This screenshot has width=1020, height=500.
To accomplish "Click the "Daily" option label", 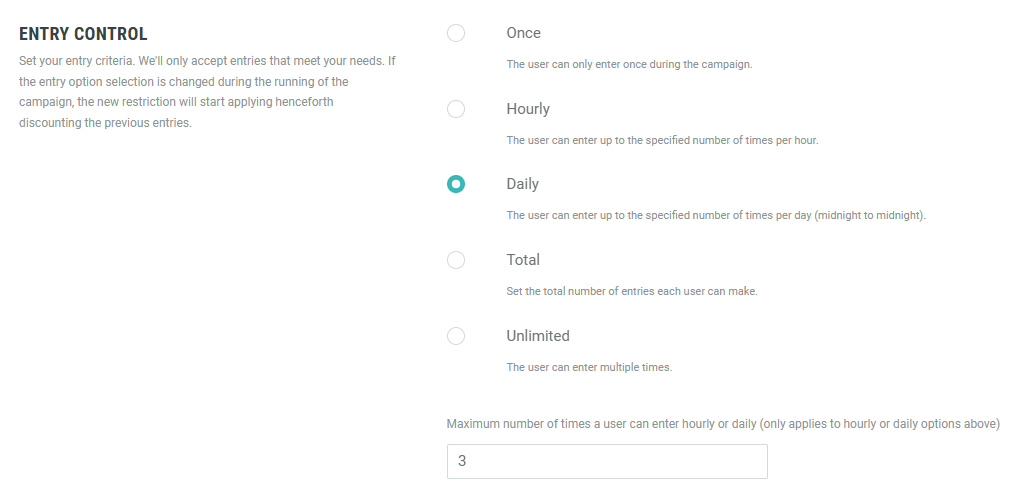I will (x=522, y=184).
